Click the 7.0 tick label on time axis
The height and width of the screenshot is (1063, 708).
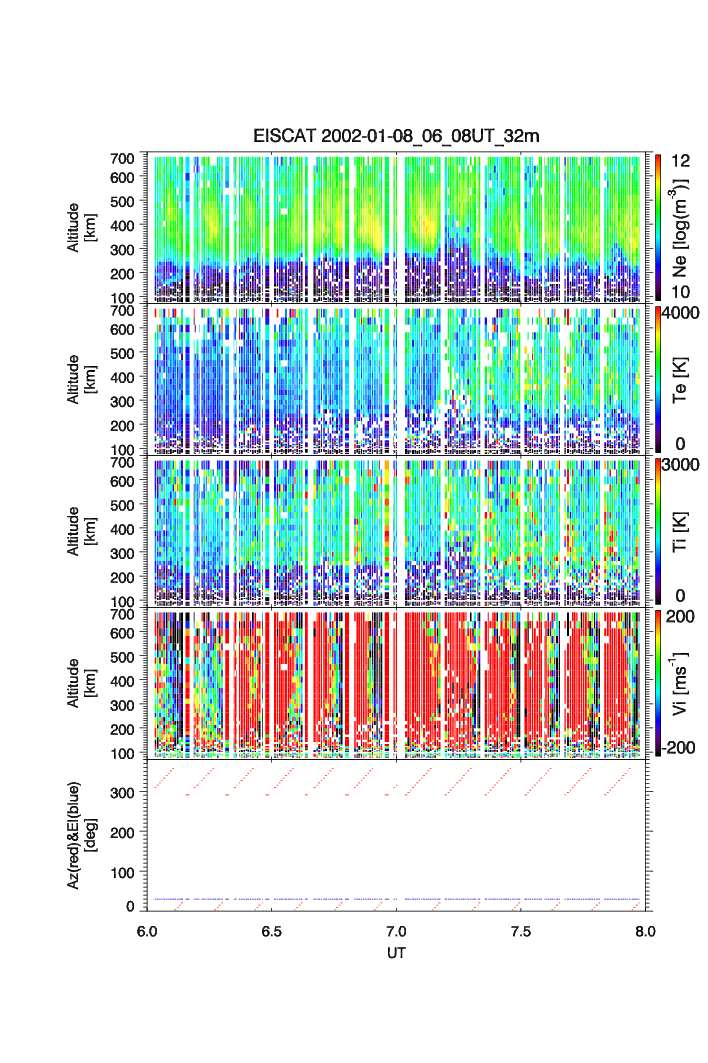396,930
